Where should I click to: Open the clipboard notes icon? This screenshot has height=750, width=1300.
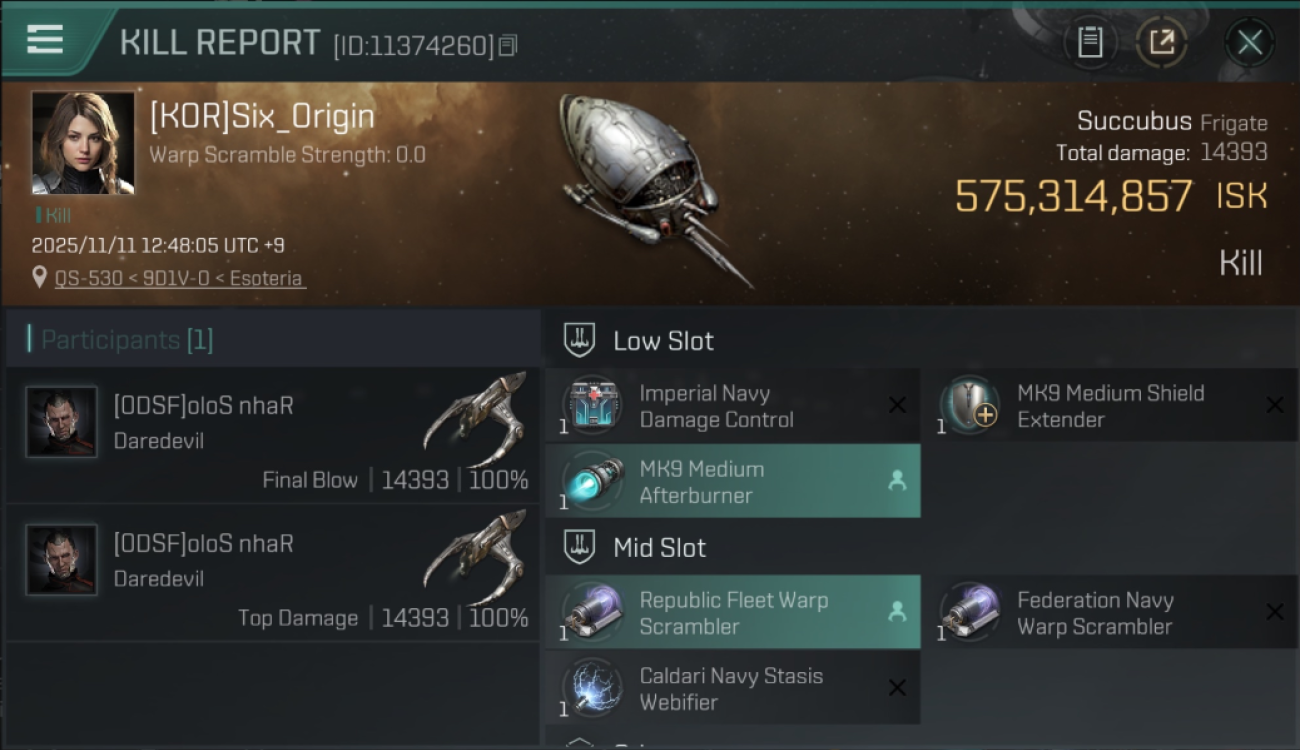[x=1089, y=42]
